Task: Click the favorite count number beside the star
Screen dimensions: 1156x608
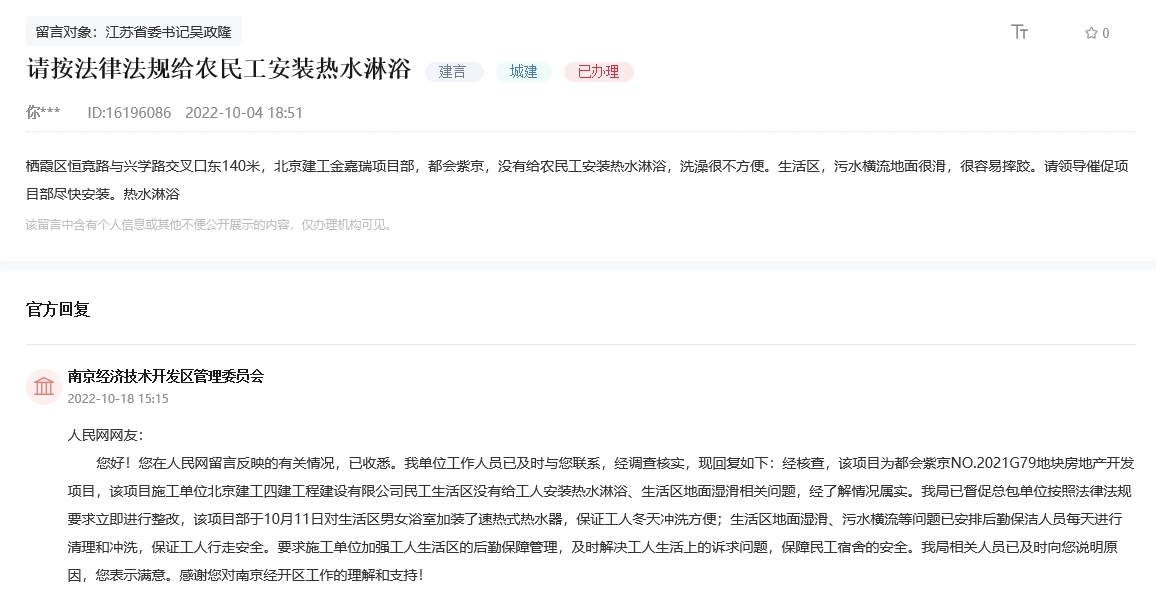Action: [1105, 33]
